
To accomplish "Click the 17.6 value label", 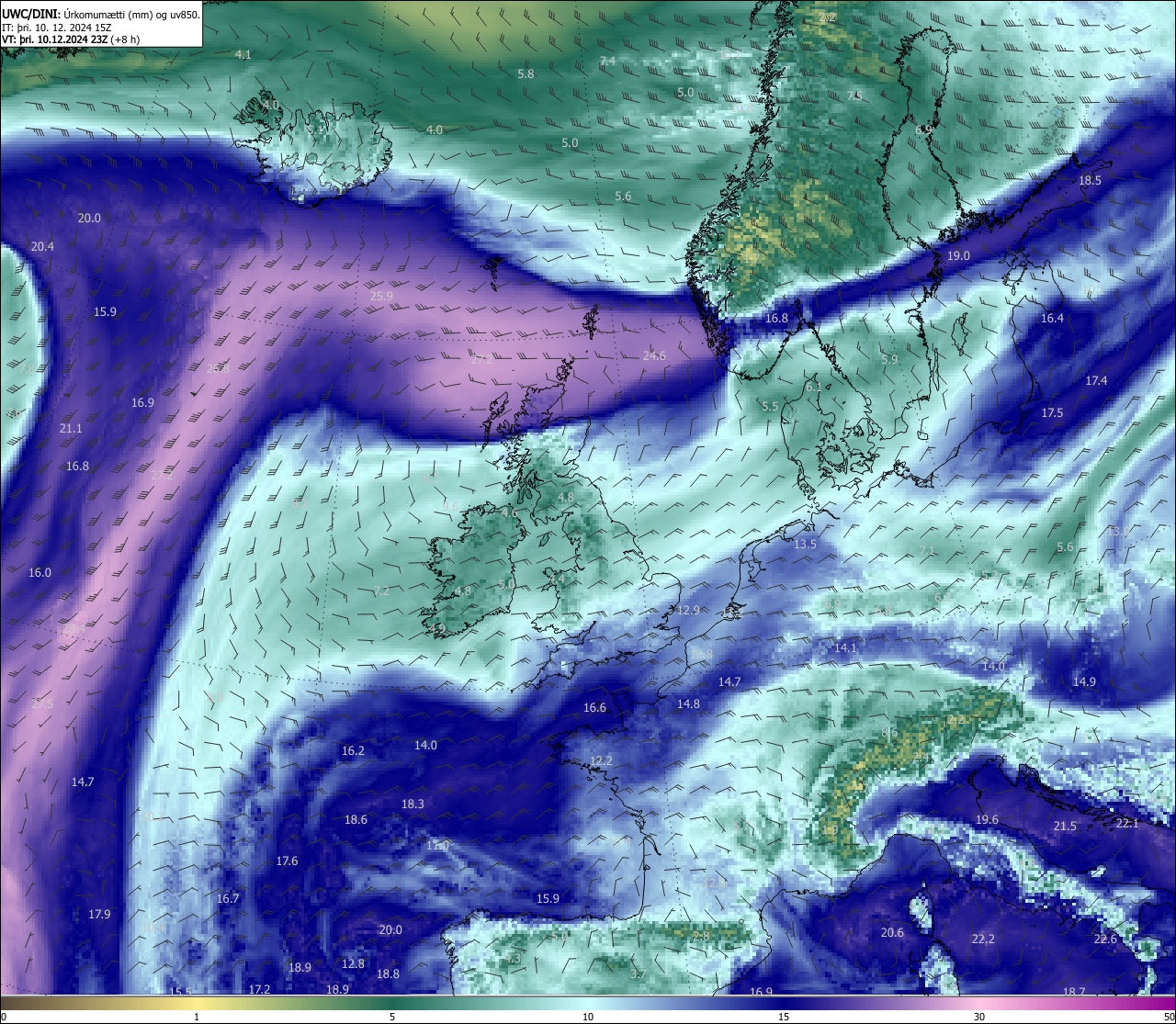I will [x=287, y=861].
